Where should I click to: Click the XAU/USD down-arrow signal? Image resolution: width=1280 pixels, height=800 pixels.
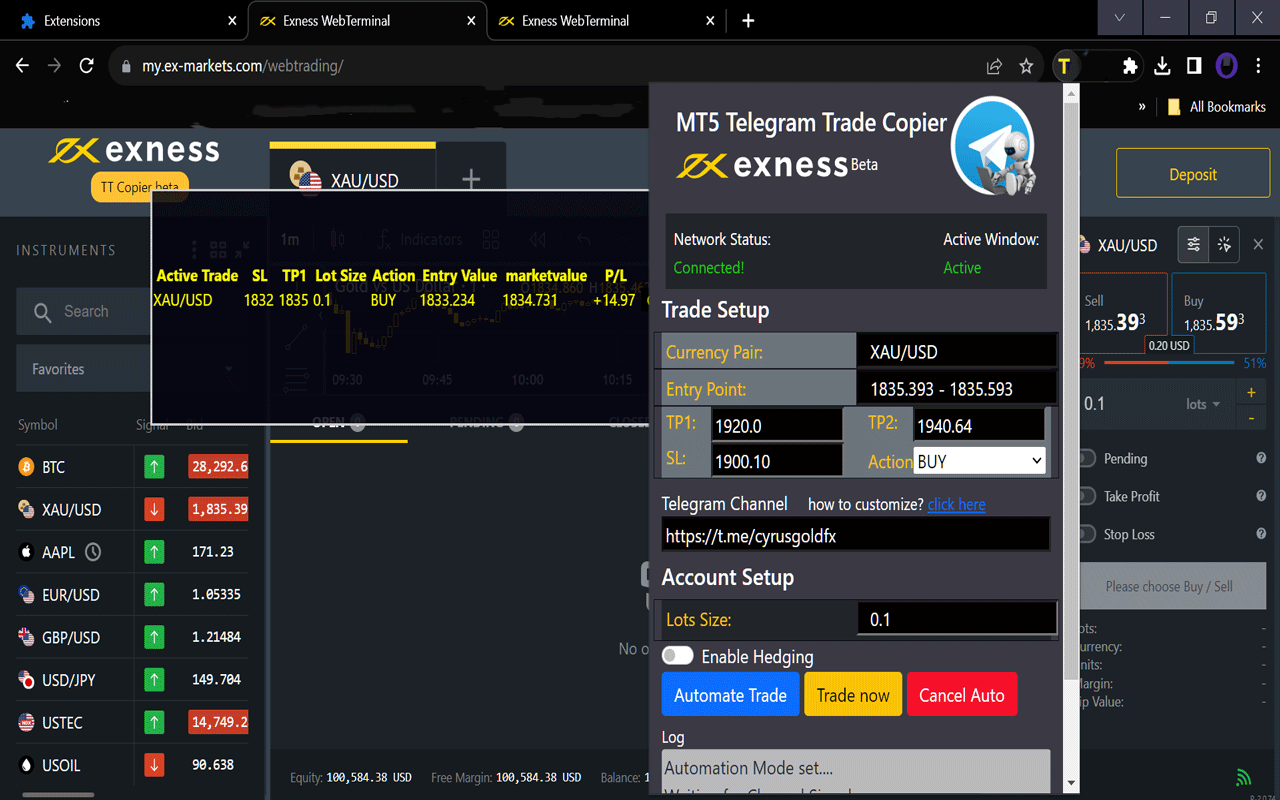coord(154,509)
